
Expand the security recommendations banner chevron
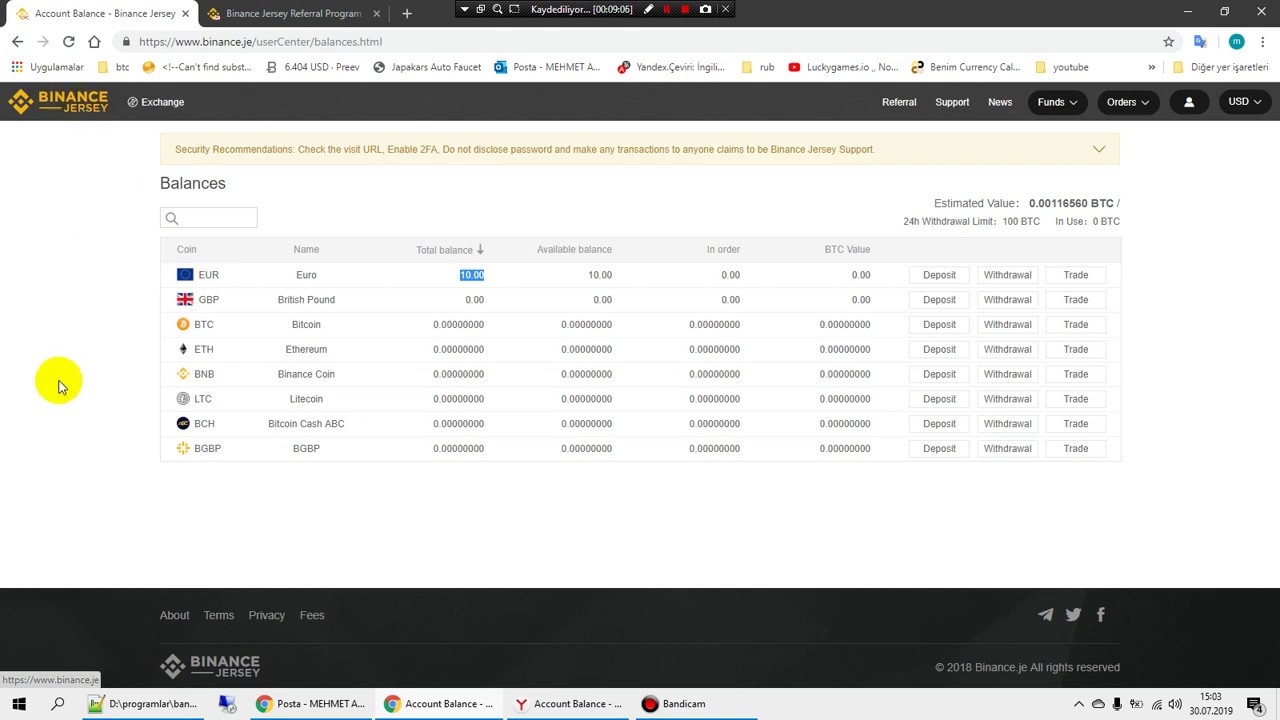pyautogui.click(x=1099, y=150)
